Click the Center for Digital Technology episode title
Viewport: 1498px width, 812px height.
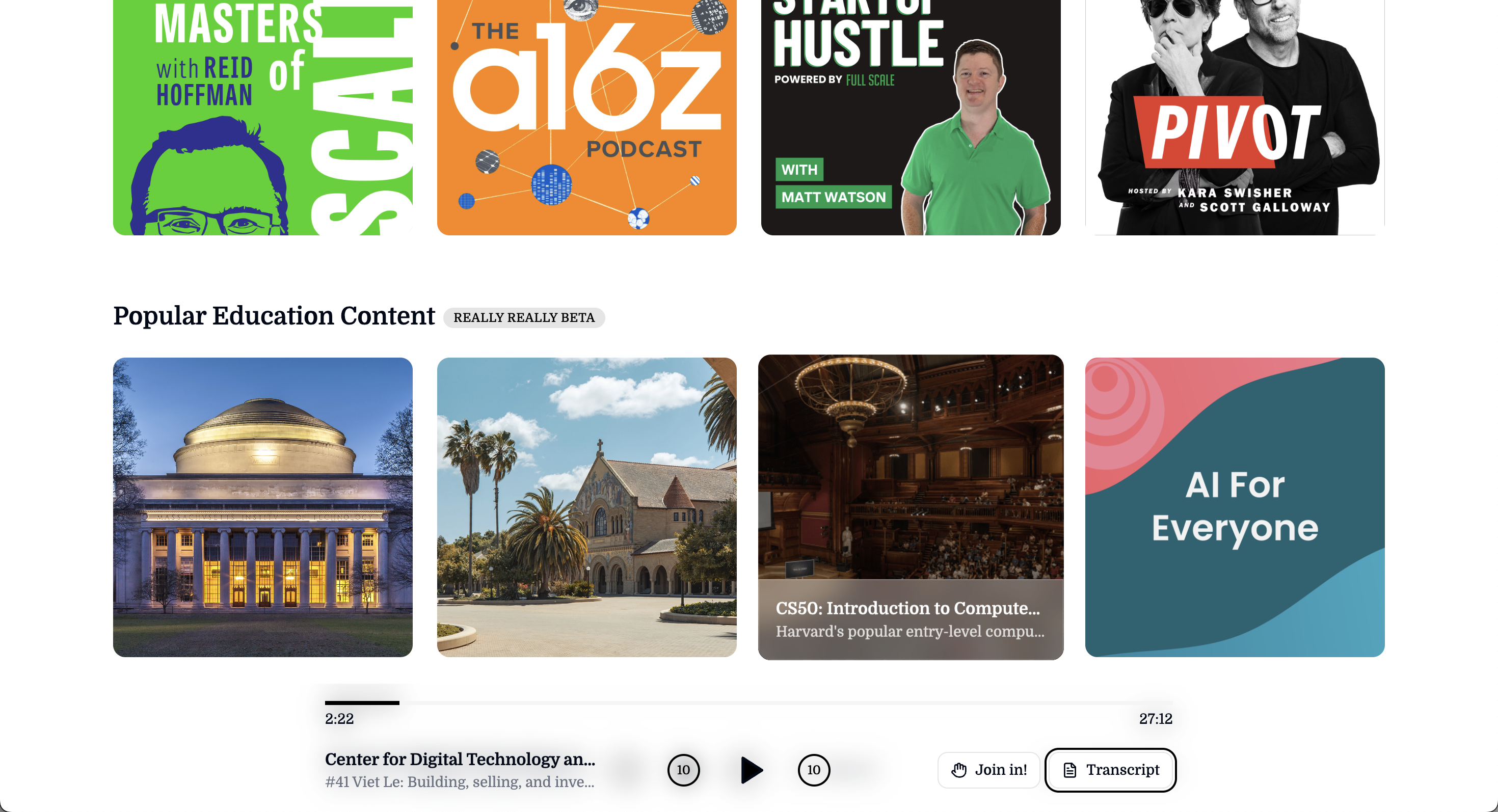pos(460,759)
